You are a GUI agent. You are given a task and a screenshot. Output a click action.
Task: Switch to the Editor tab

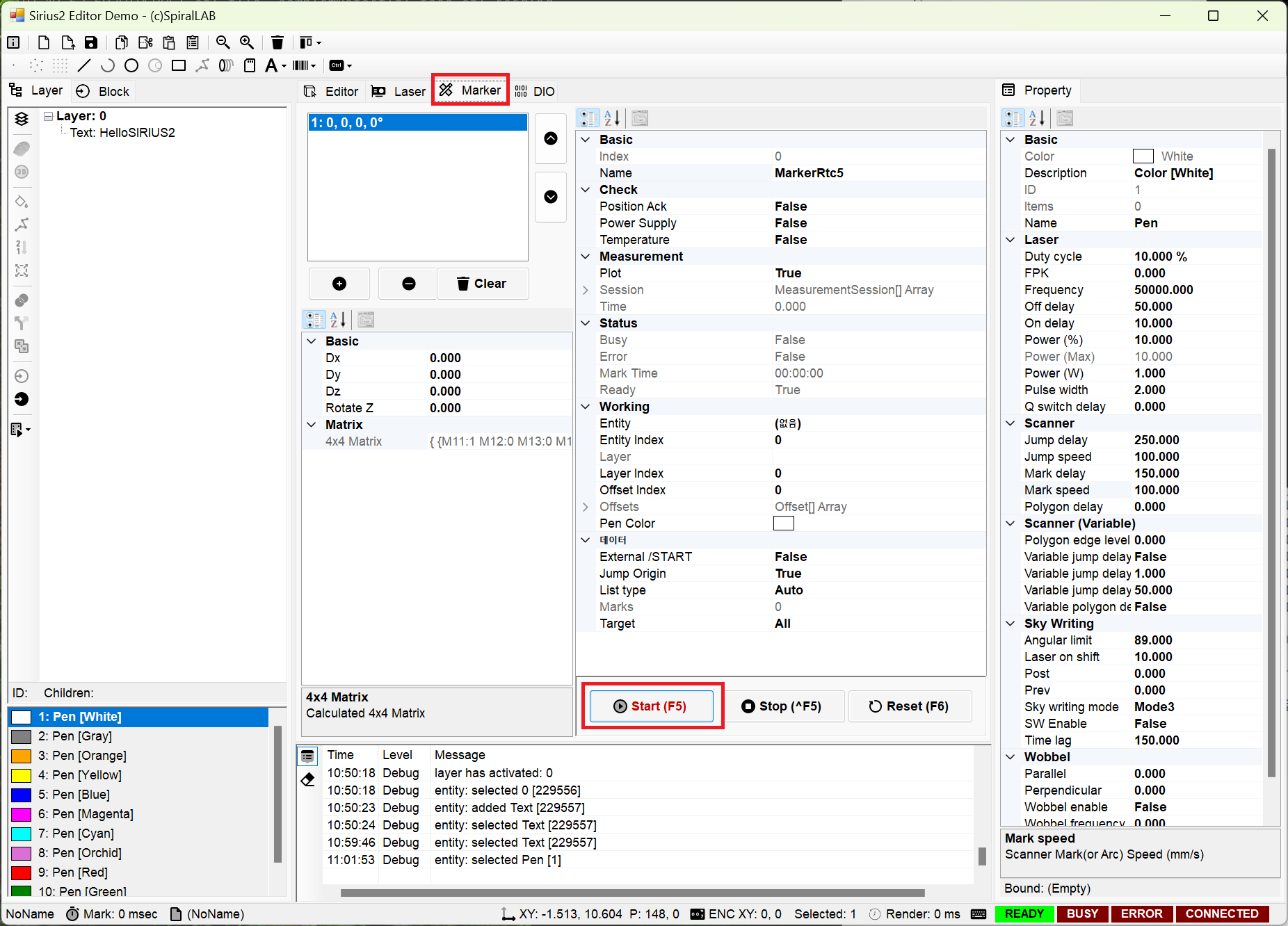[x=331, y=91]
